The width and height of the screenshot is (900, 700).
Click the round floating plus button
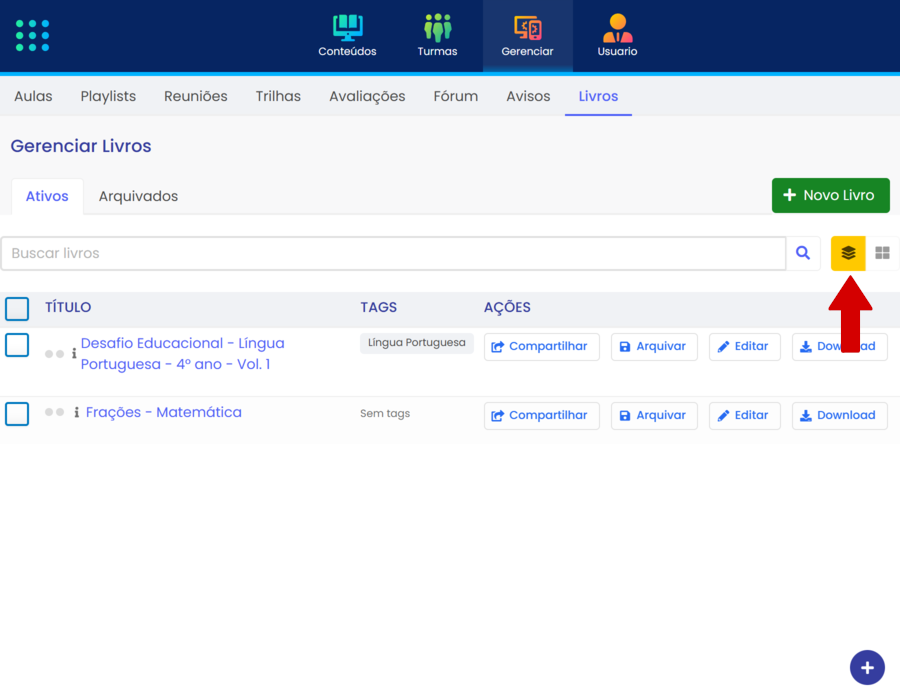coord(867,667)
